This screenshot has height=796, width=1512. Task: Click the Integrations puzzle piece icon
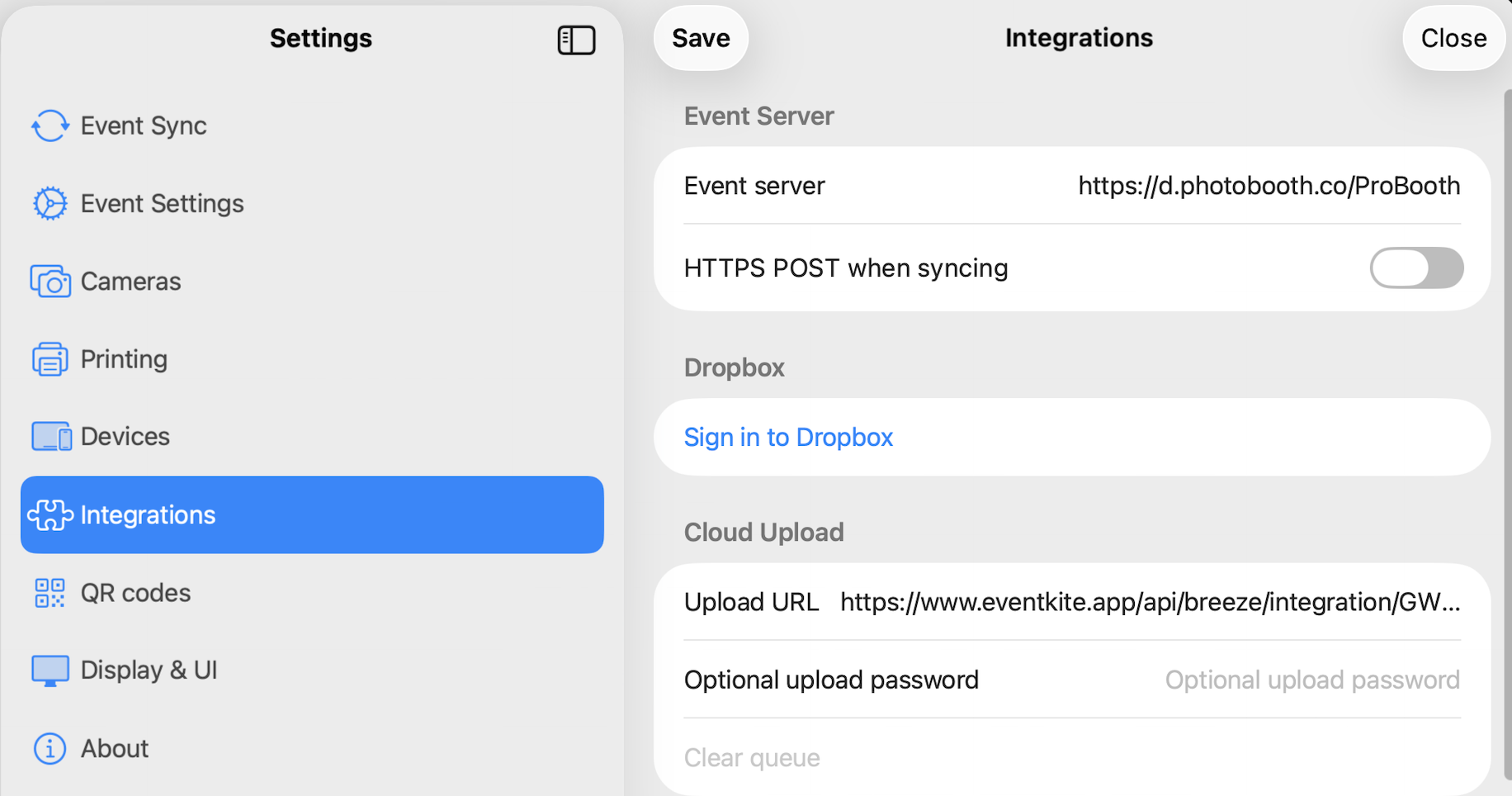[50, 515]
